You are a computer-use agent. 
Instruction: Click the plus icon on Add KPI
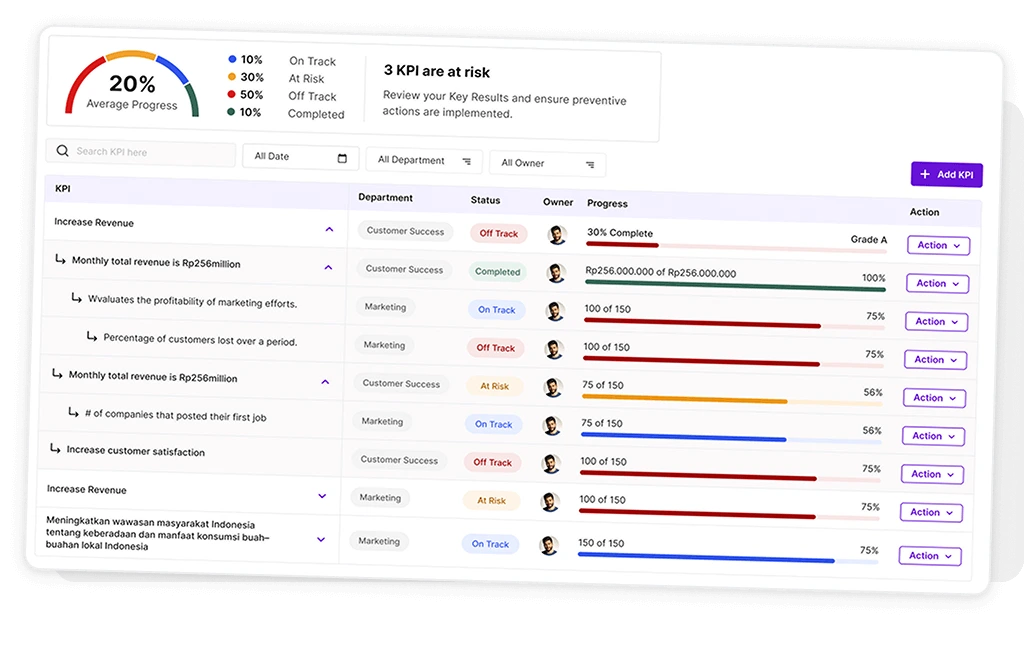925,174
